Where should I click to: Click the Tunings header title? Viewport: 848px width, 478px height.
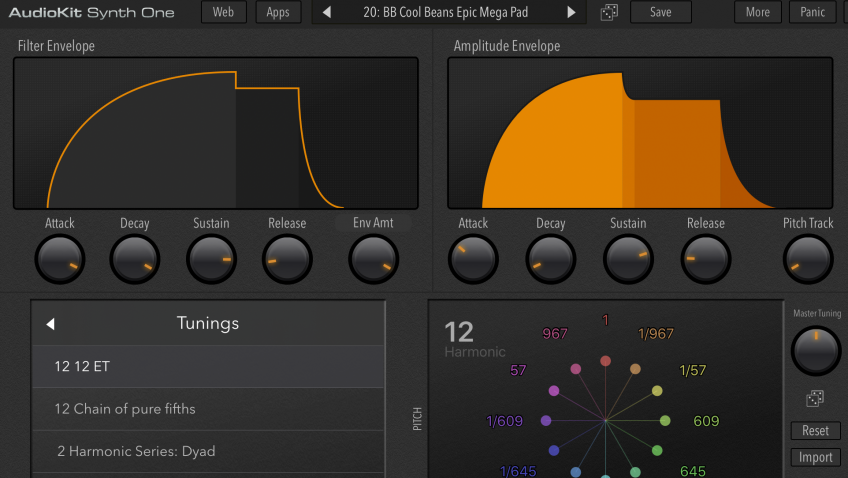pyautogui.click(x=208, y=323)
